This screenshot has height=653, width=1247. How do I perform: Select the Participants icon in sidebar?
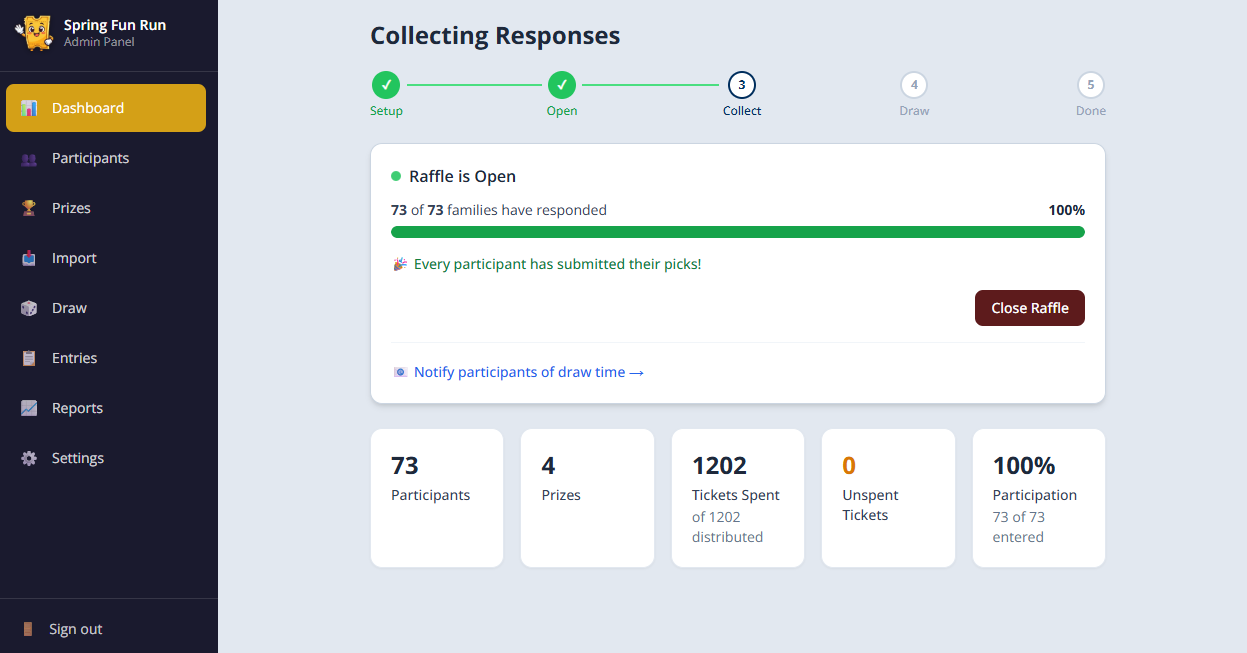tap(27, 158)
